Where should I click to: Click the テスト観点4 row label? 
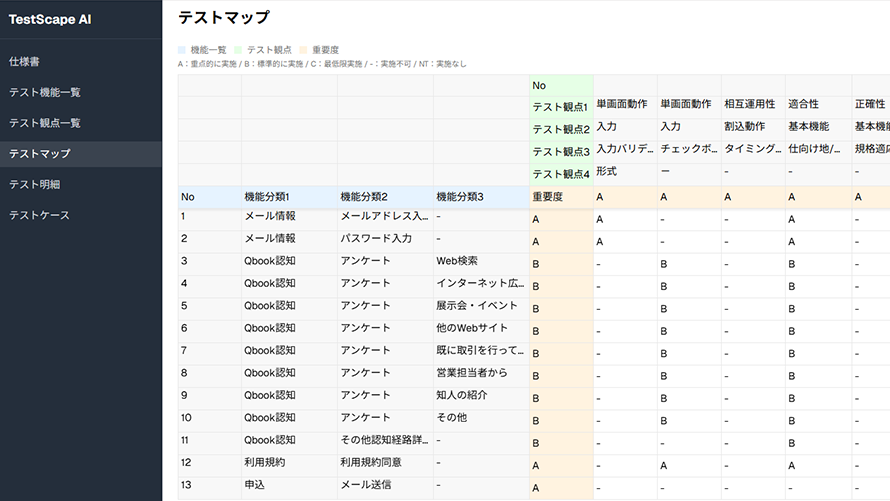point(561,175)
